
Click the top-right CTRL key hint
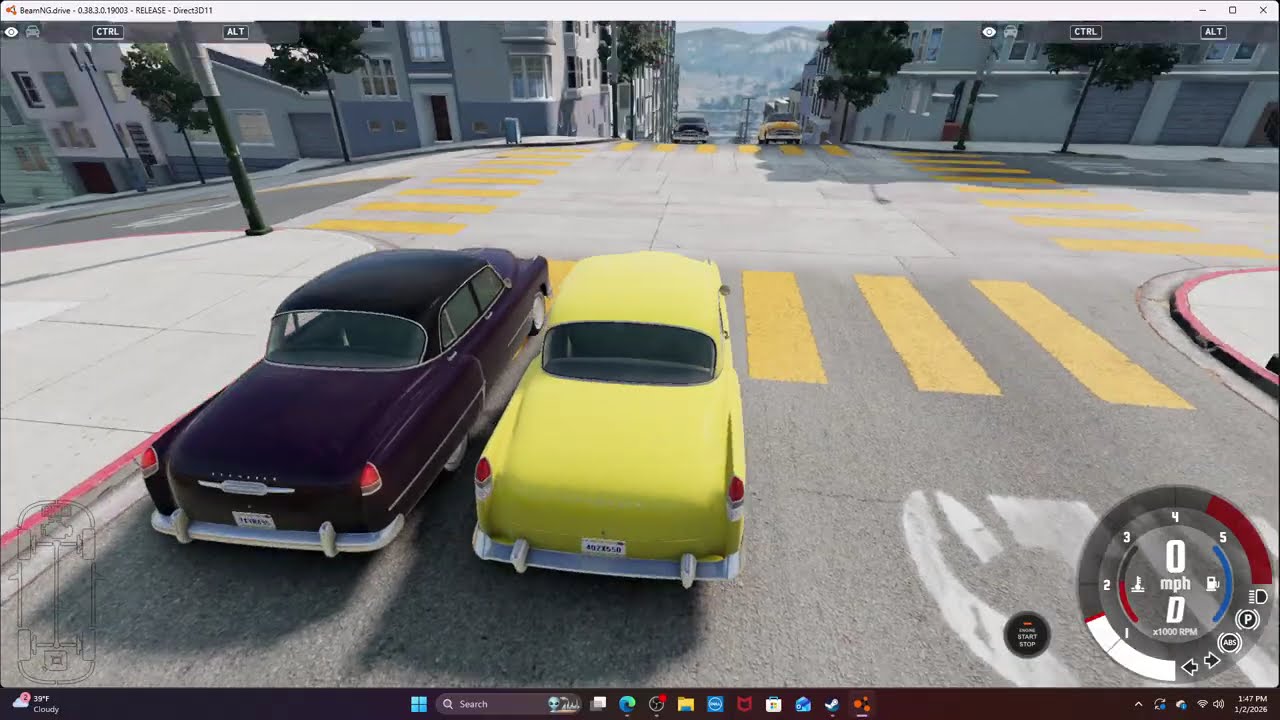click(1086, 32)
